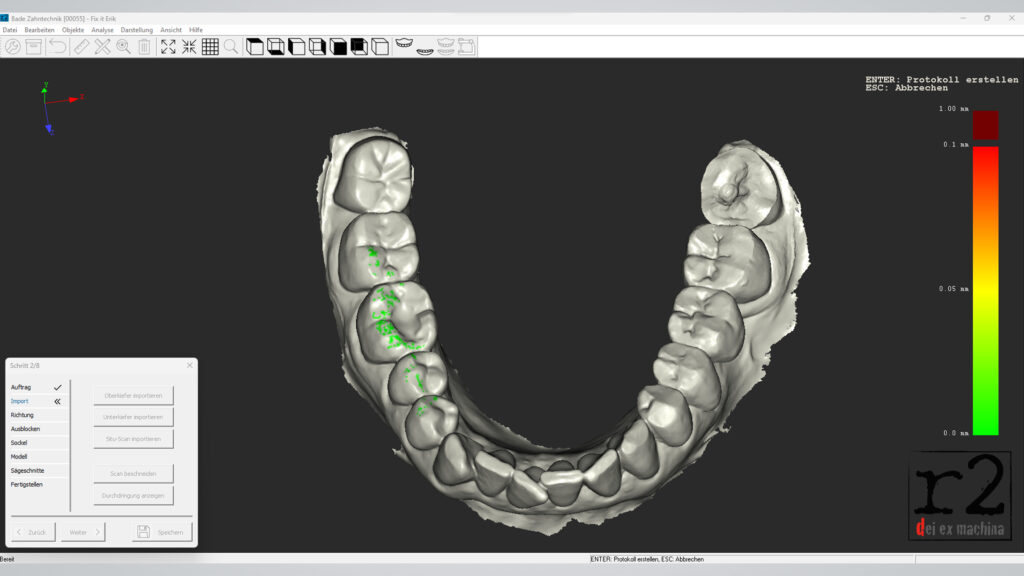Click the inward arrows zoom icon

pos(189,47)
